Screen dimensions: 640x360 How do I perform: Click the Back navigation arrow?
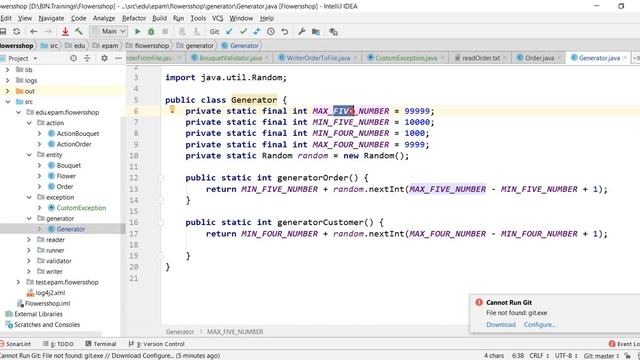33,31
